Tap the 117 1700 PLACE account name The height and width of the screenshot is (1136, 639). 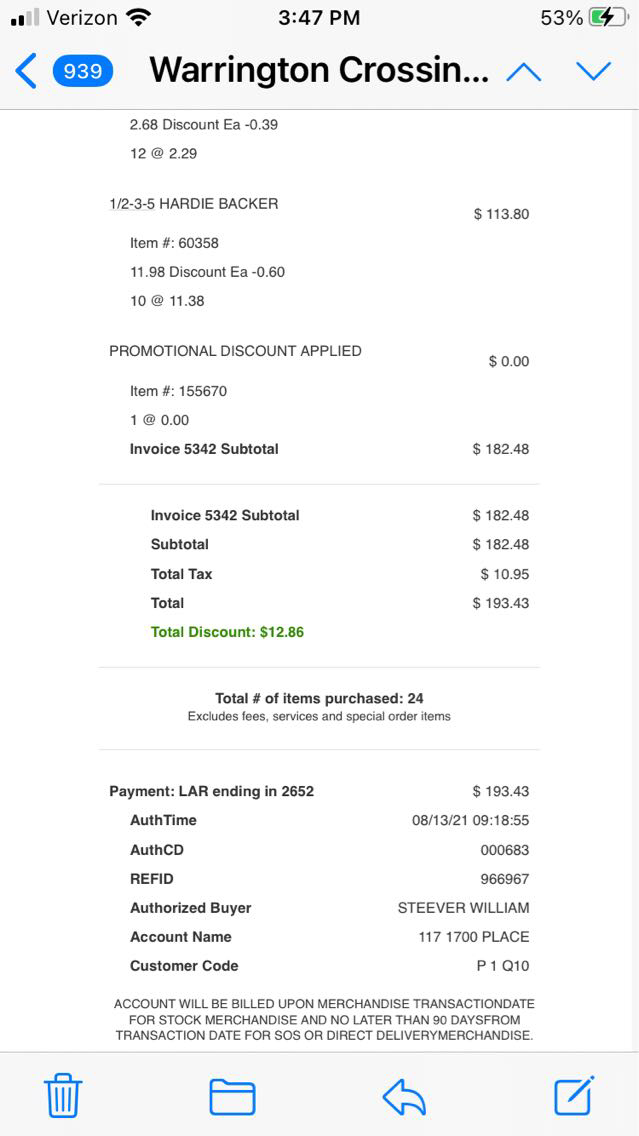tap(473, 937)
